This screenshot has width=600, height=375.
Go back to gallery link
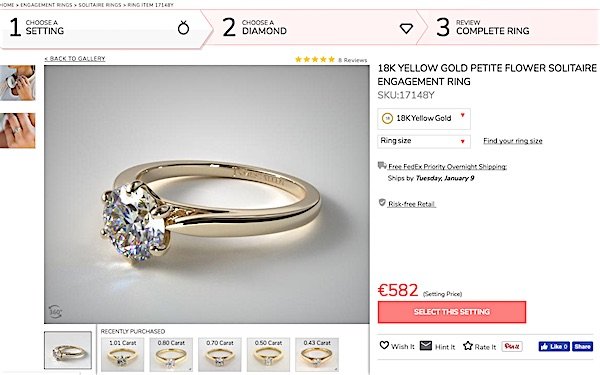tap(75, 59)
